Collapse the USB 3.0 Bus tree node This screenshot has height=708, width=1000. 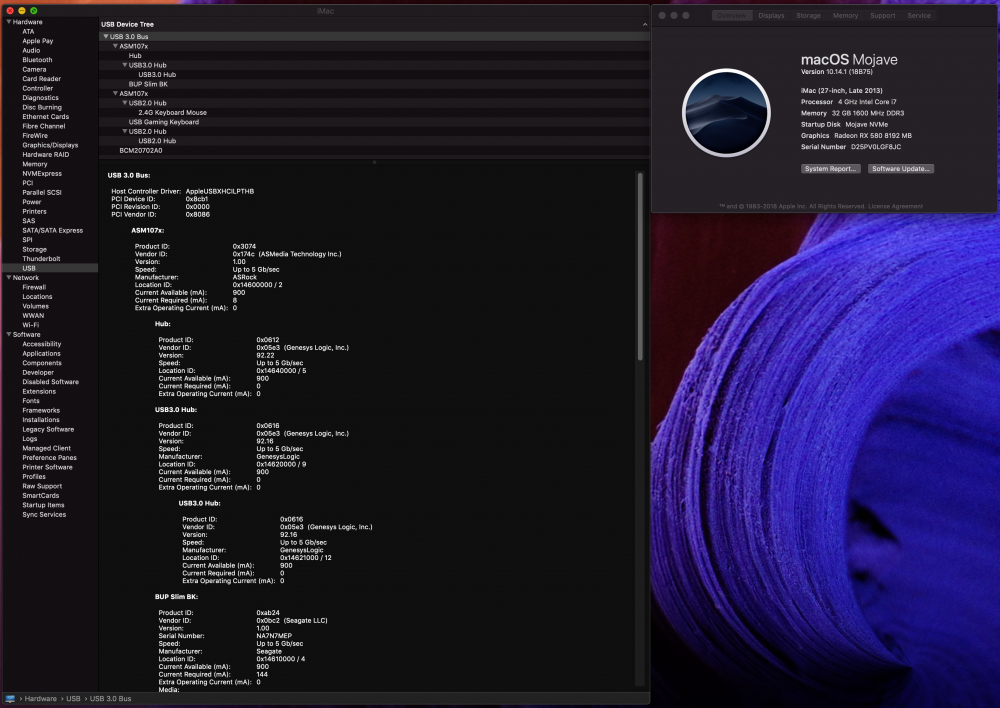coord(106,36)
